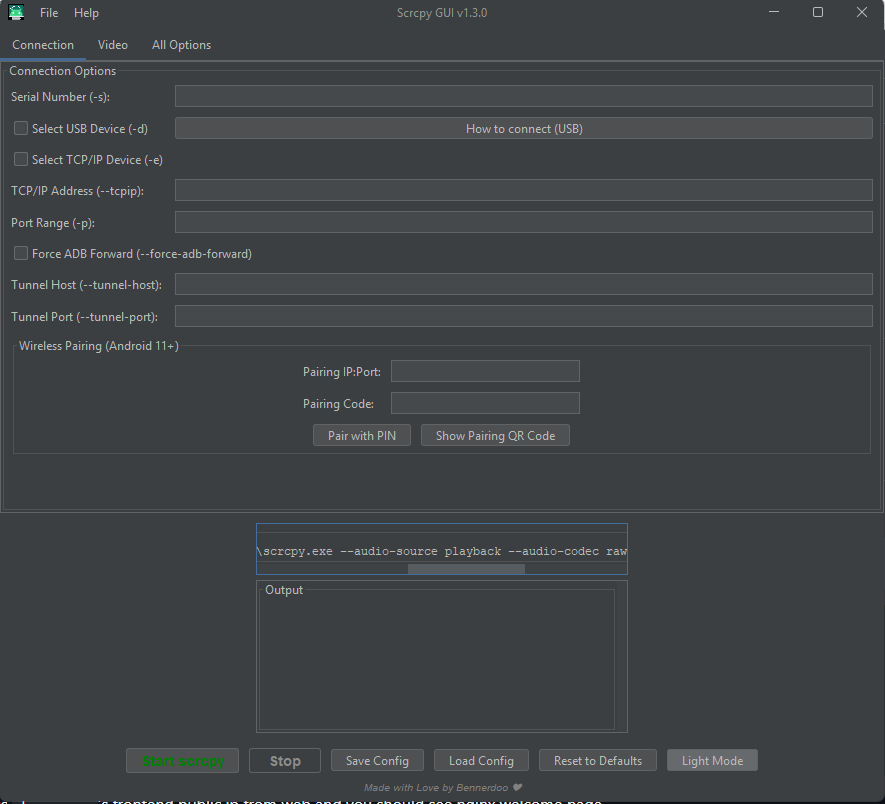Focus the Tunnel Port field

[x=524, y=316]
